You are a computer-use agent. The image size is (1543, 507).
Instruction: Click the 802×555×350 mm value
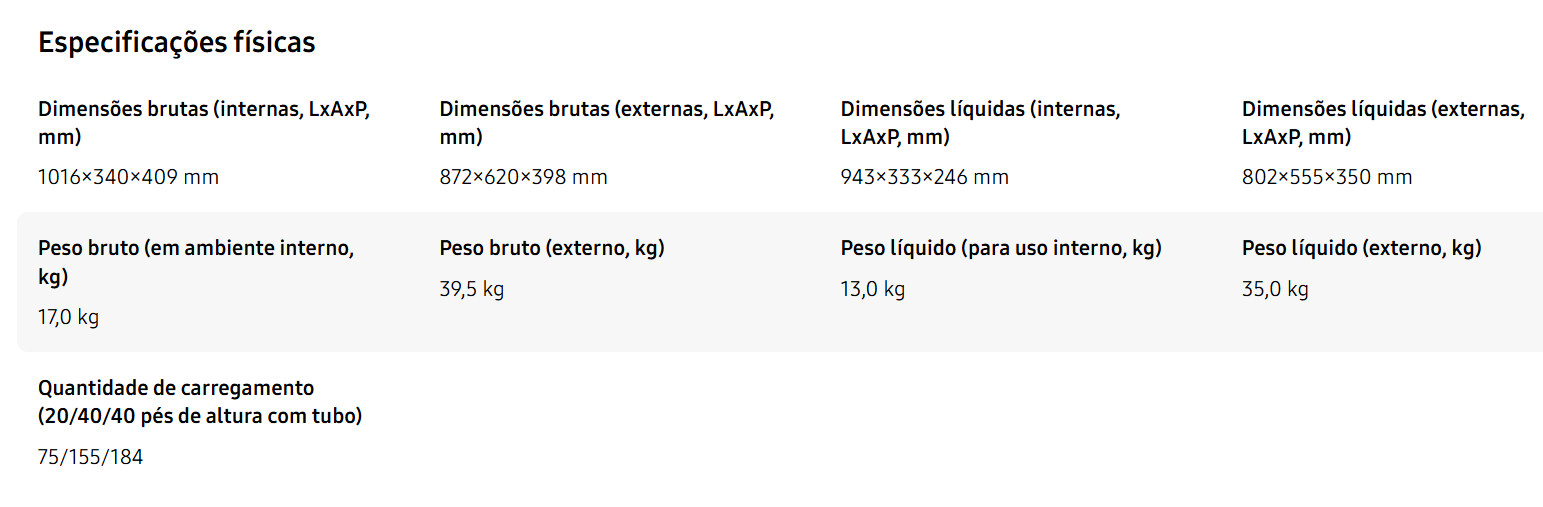1327,178
